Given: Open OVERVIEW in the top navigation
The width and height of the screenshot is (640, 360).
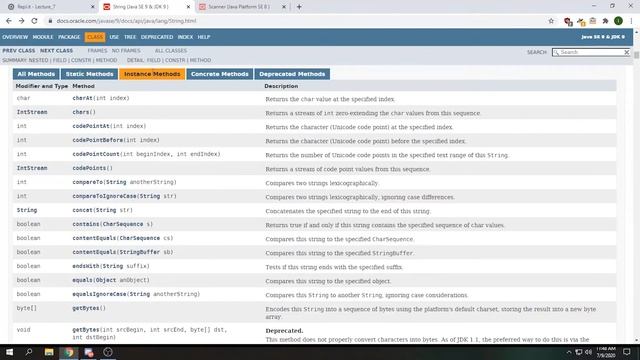Looking at the screenshot, I should (x=15, y=37).
